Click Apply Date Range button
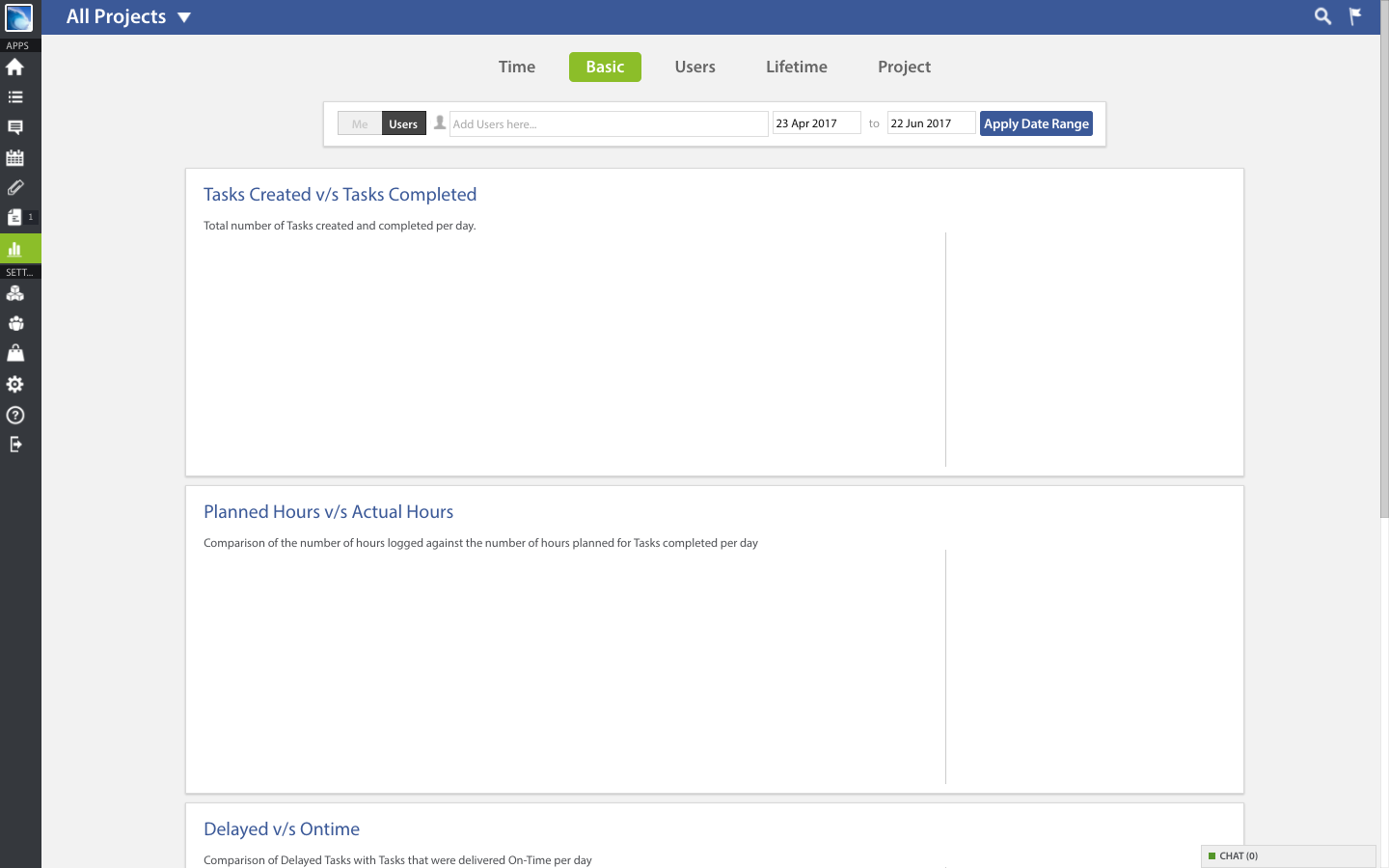 (x=1036, y=123)
